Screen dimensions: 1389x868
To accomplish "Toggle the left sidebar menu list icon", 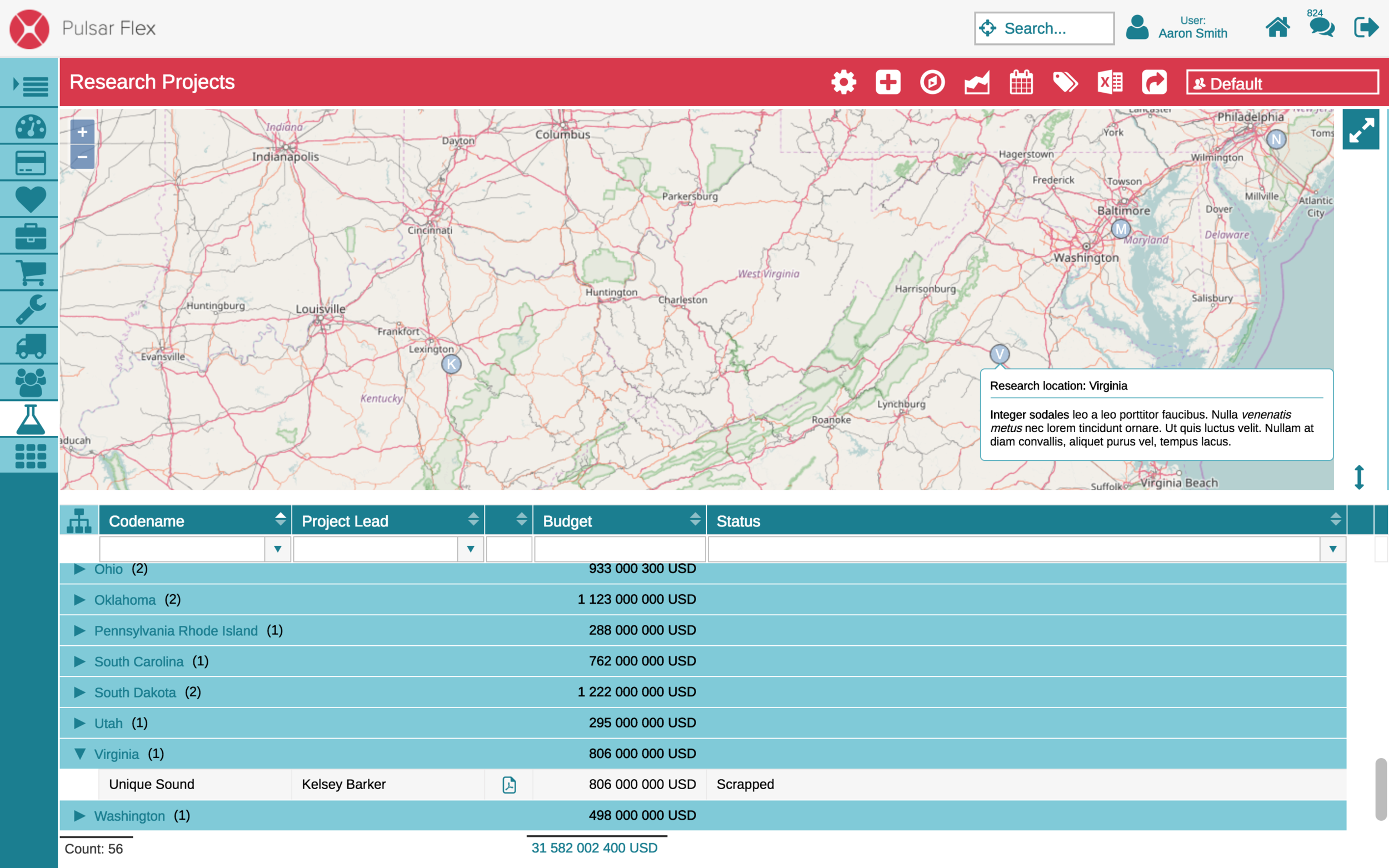I will 30,86.
